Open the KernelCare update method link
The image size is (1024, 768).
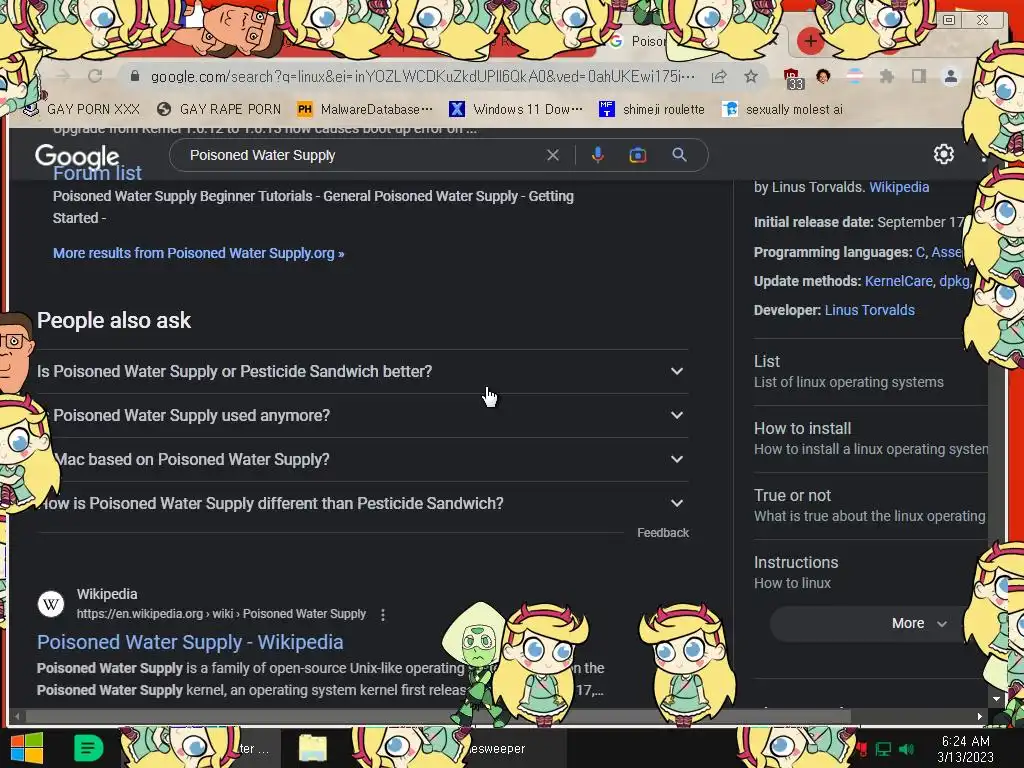click(899, 281)
